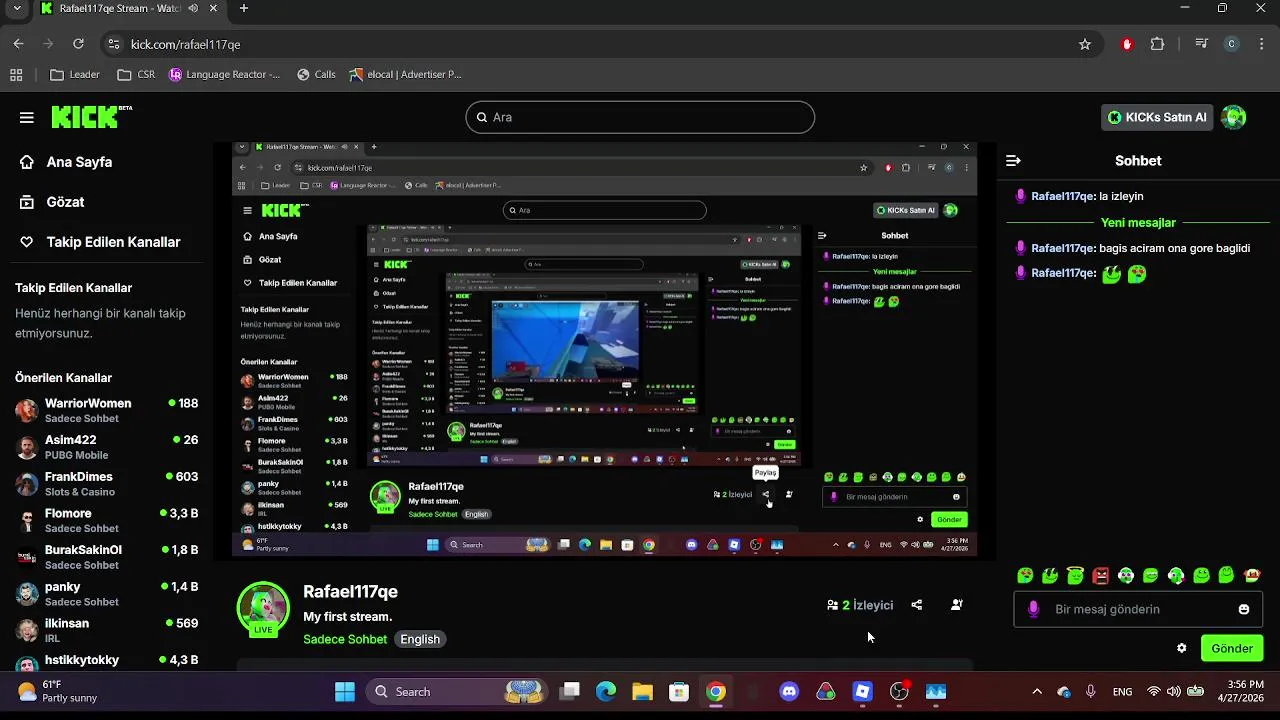Open the user profile avatar menu
The width and height of the screenshot is (1280, 720).
[x=1234, y=117]
